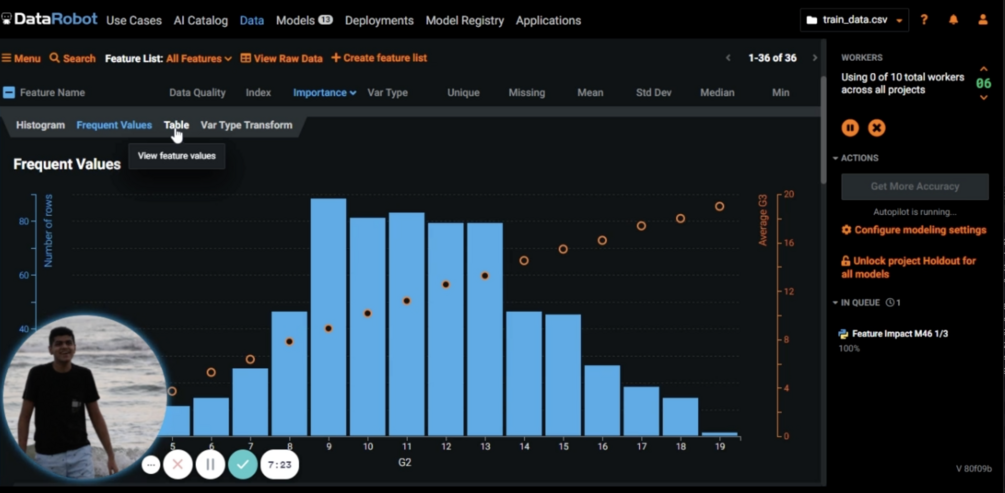The image size is (1005, 493).
Task: Open the hamburger Menu
Action: click(x=21, y=58)
